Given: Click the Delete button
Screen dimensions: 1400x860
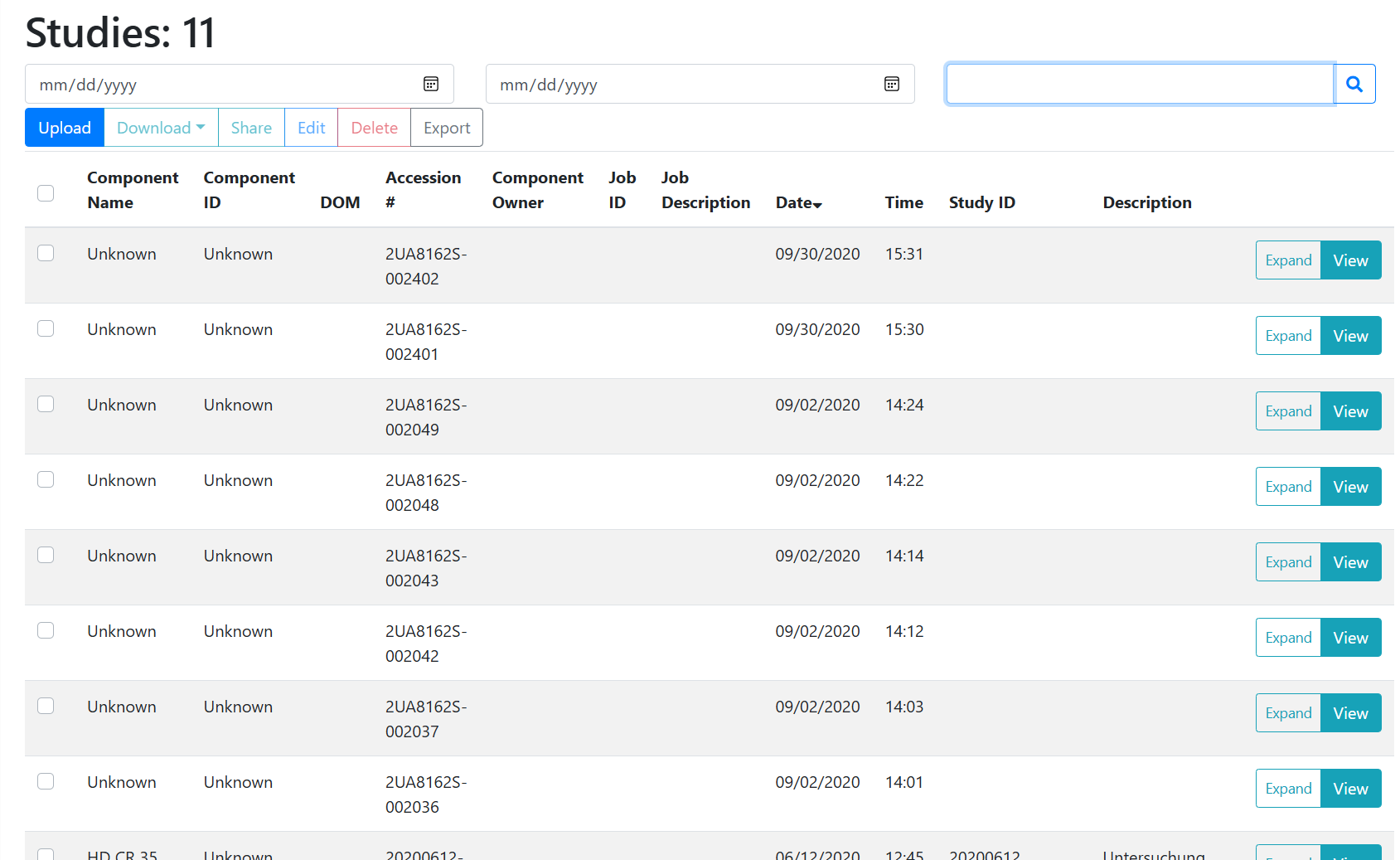Looking at the screenshot, I should [x=375, y=128].
